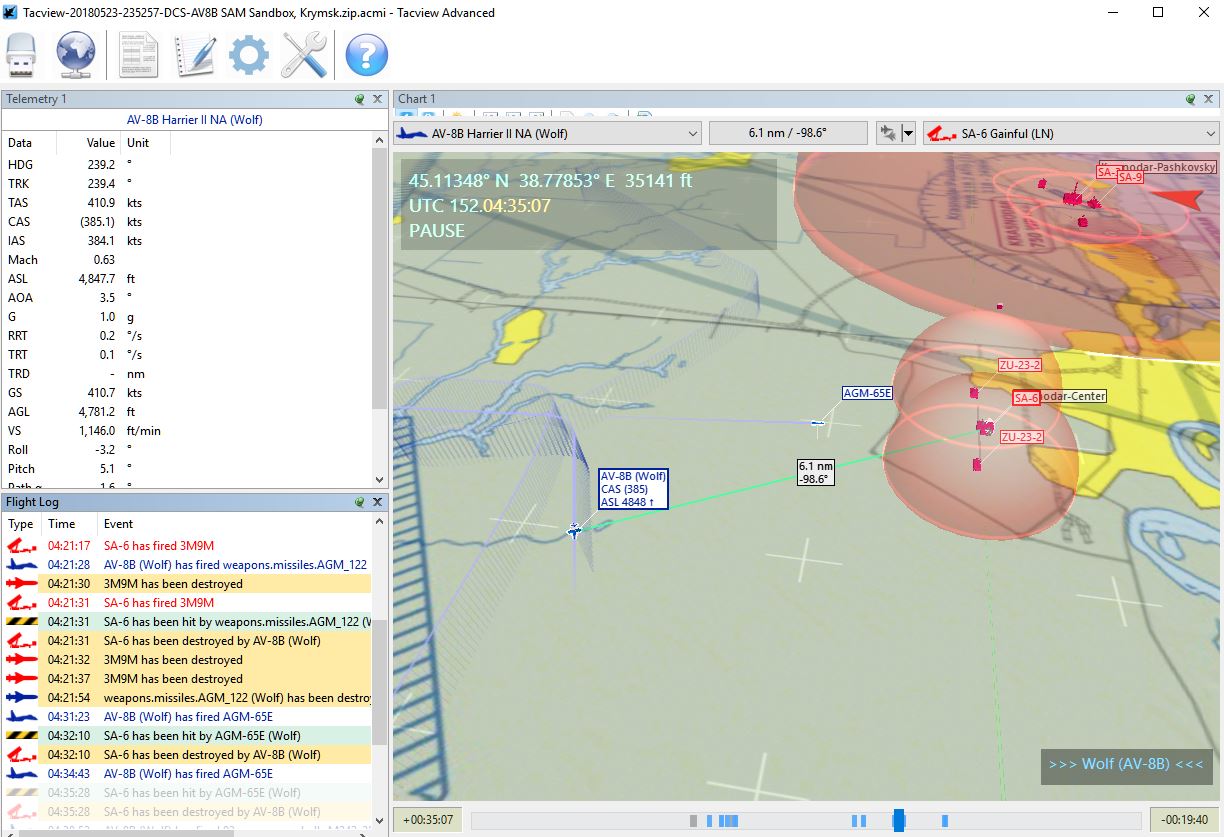Click the gray marker at timeline start
The image size is (1224, 837).
[693, 820]
